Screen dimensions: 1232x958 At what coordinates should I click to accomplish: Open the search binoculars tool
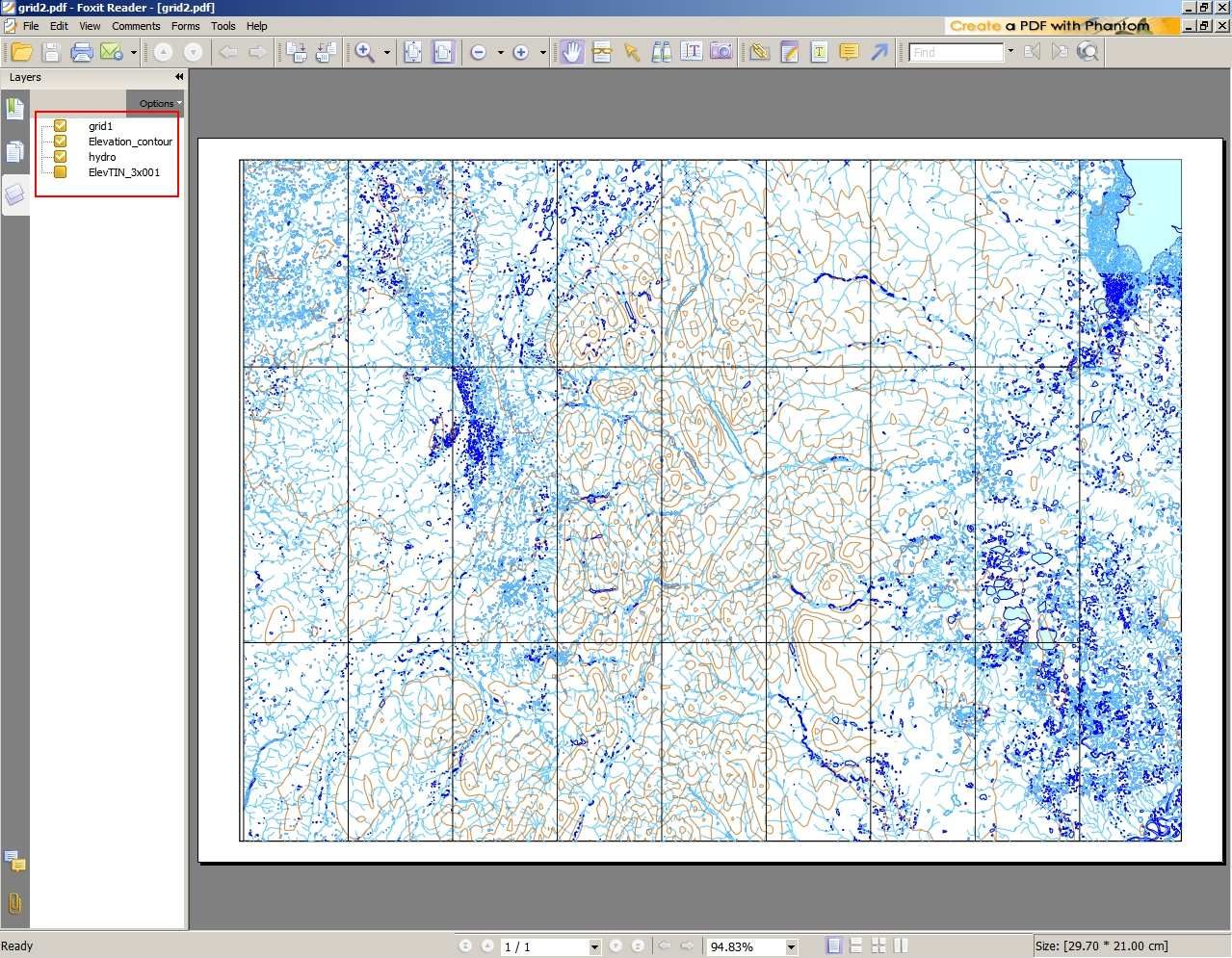[661, 52]
